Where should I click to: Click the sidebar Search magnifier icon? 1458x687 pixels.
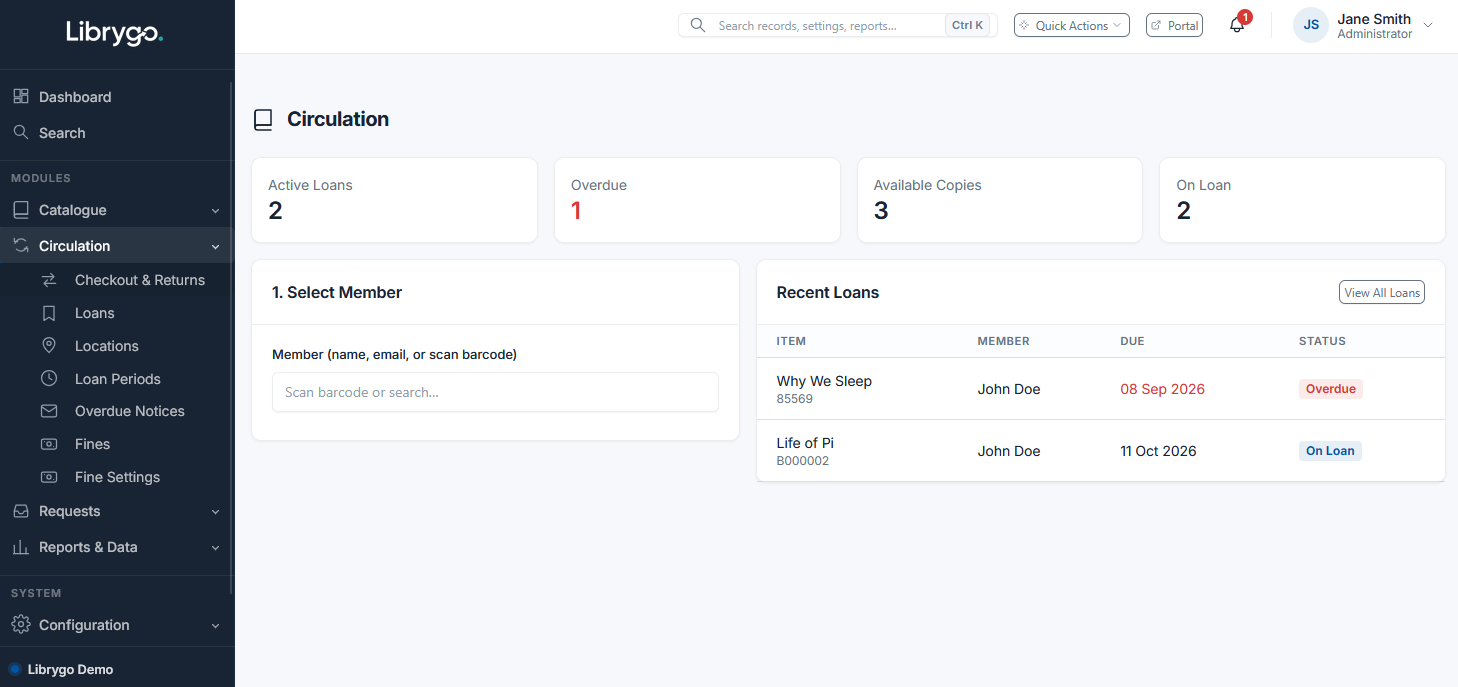coord(20,132)
